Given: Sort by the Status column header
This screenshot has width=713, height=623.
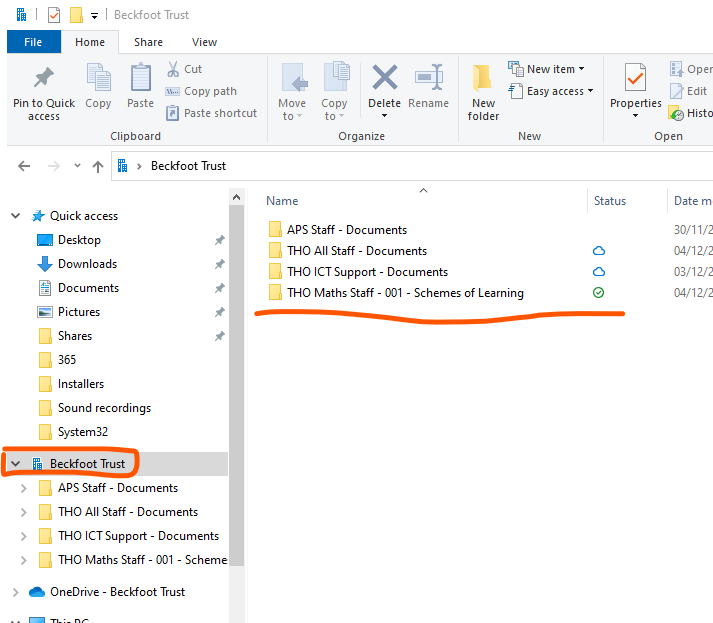Looking at the screenshot, I should click(610, 201).
